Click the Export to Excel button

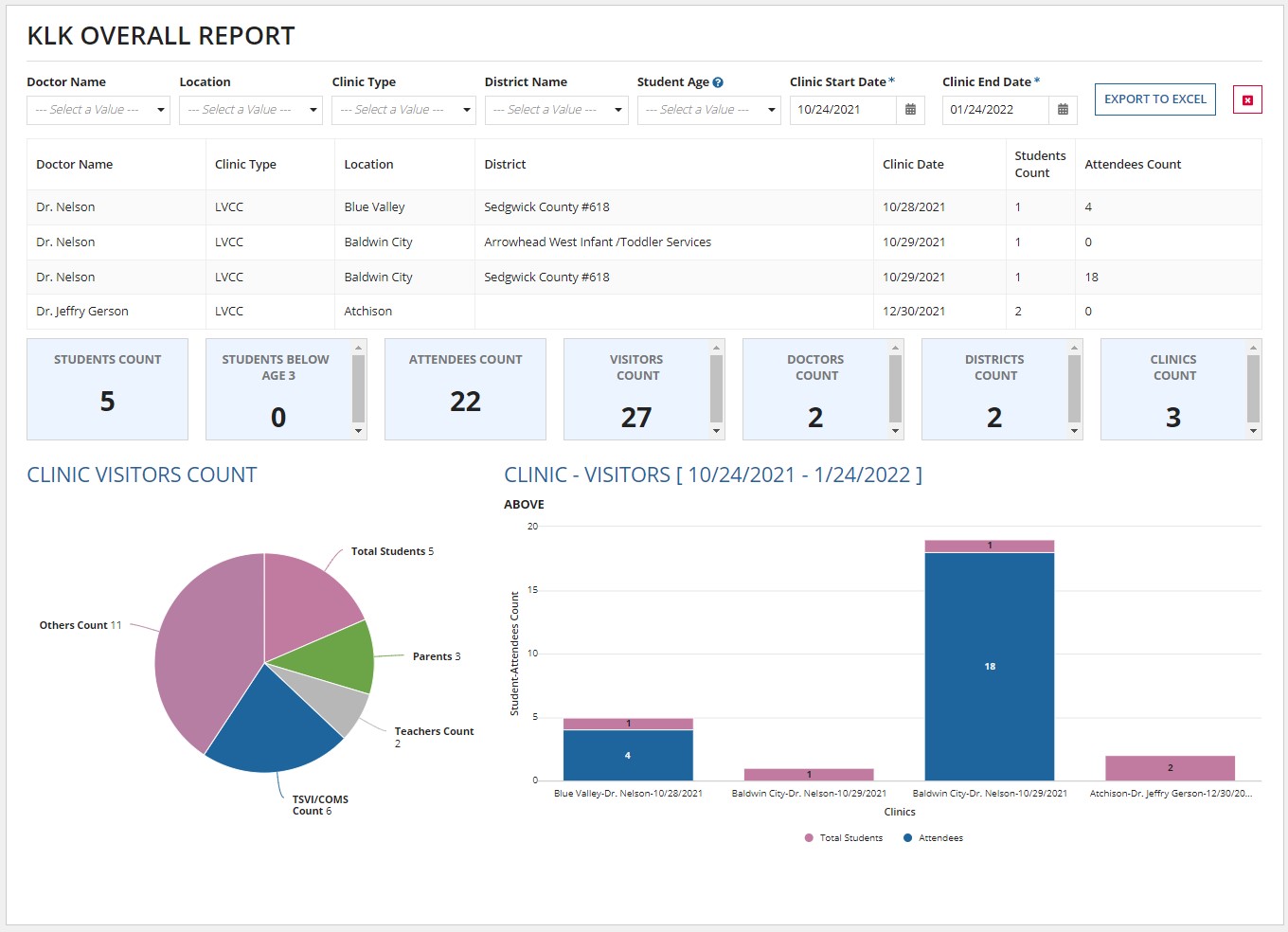[1154, 99]
